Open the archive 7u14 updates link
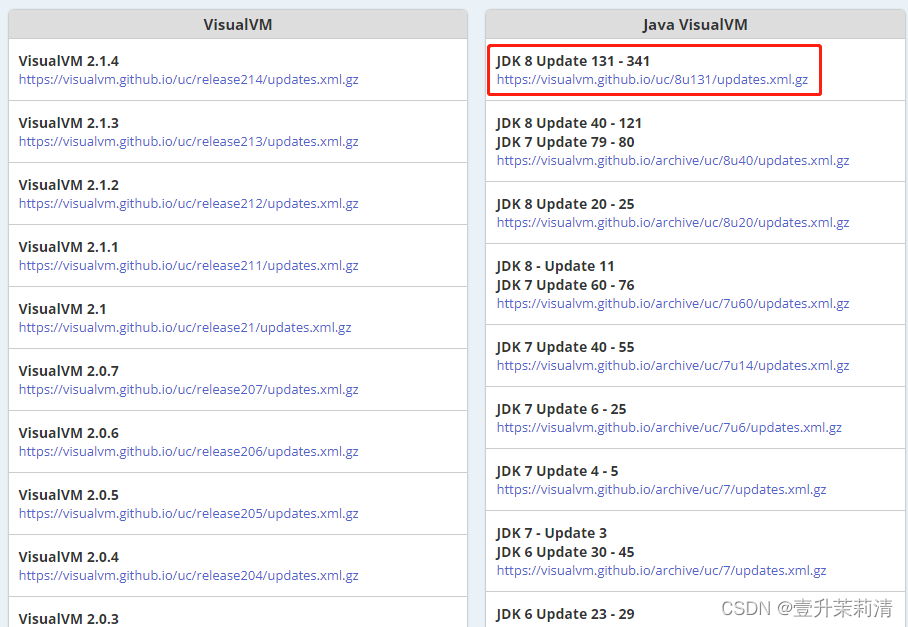Viewport: 908px width, 627px height. [x=673, y=365]
